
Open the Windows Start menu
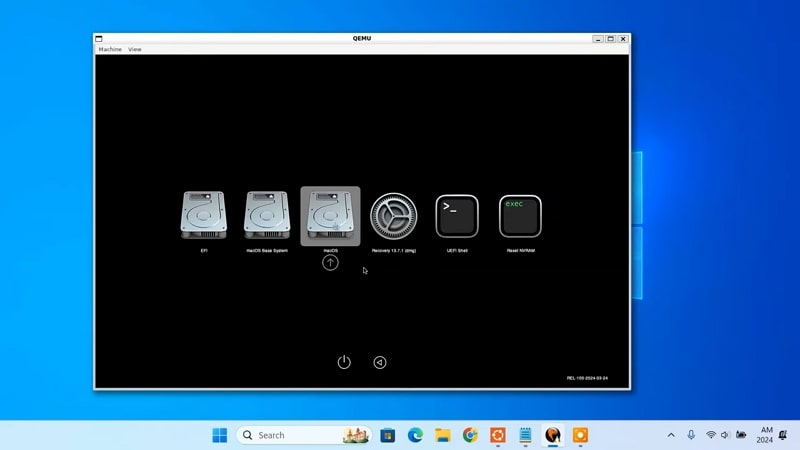(220, 435)
